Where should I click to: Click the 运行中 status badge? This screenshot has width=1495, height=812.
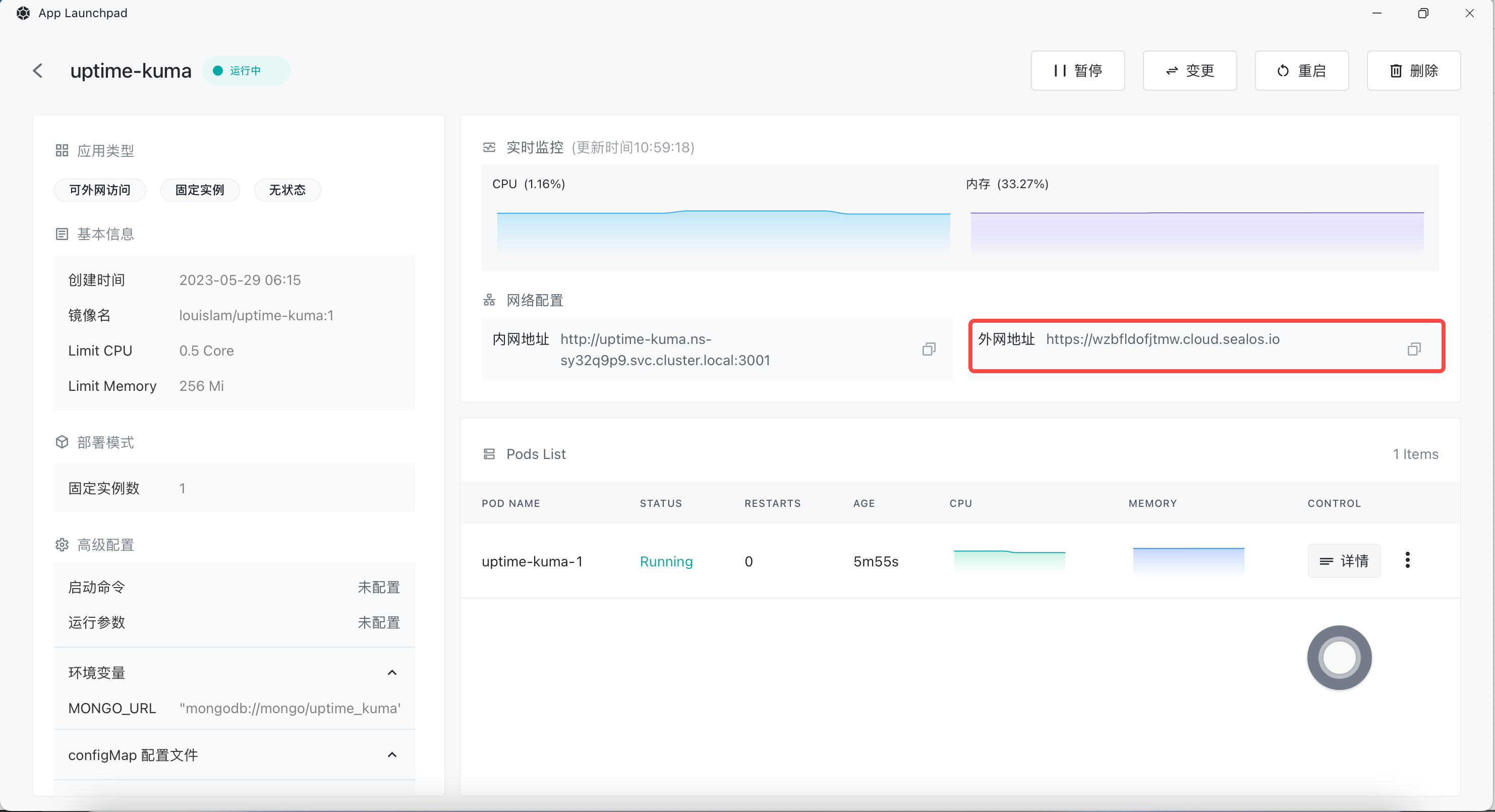pyautogui.click(x=246, y=71)
